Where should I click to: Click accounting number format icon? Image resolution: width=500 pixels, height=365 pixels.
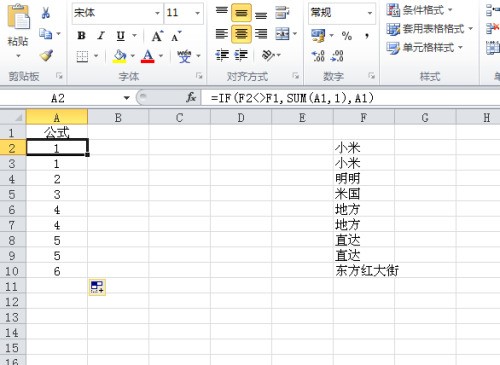(318, 35)
